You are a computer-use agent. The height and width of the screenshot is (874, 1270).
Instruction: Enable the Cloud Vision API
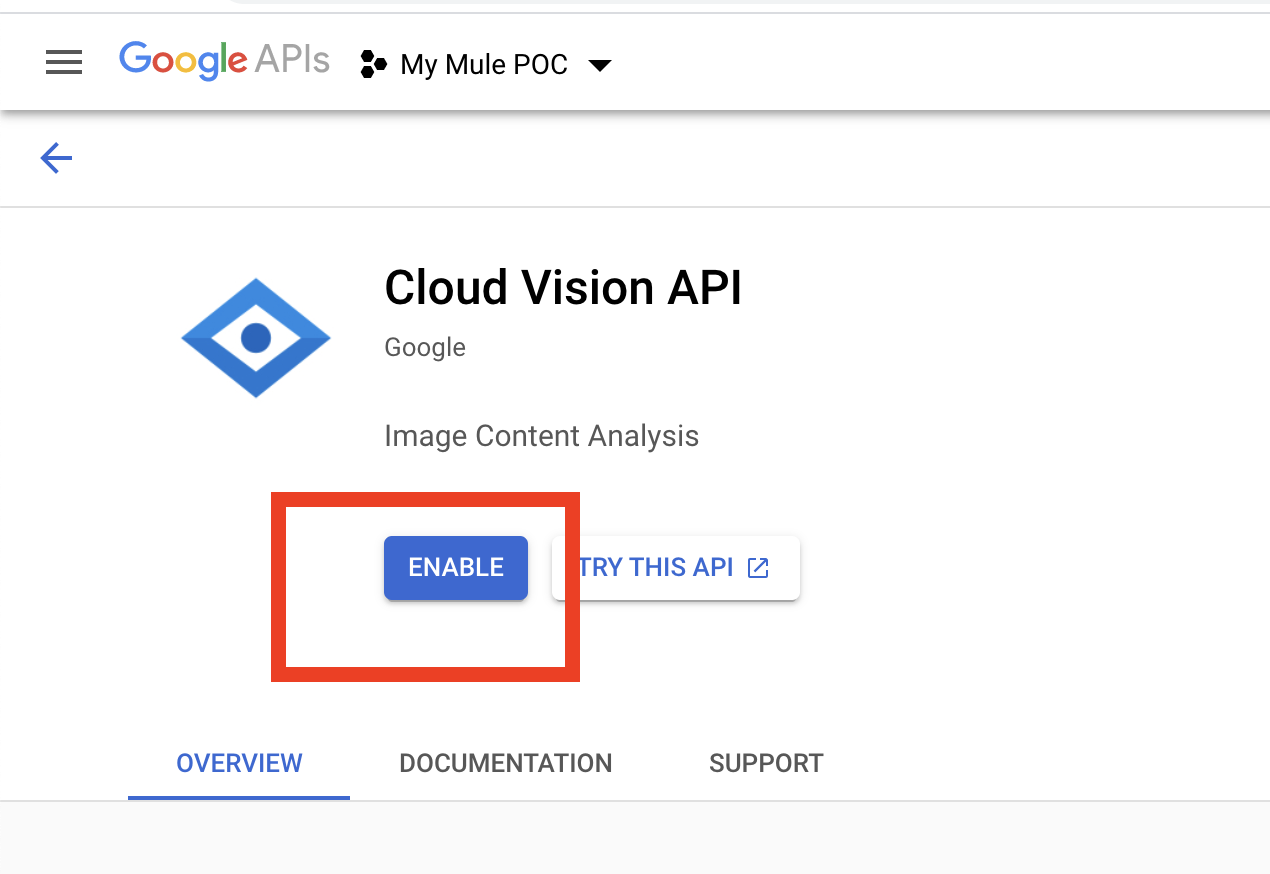coord(455,567)
